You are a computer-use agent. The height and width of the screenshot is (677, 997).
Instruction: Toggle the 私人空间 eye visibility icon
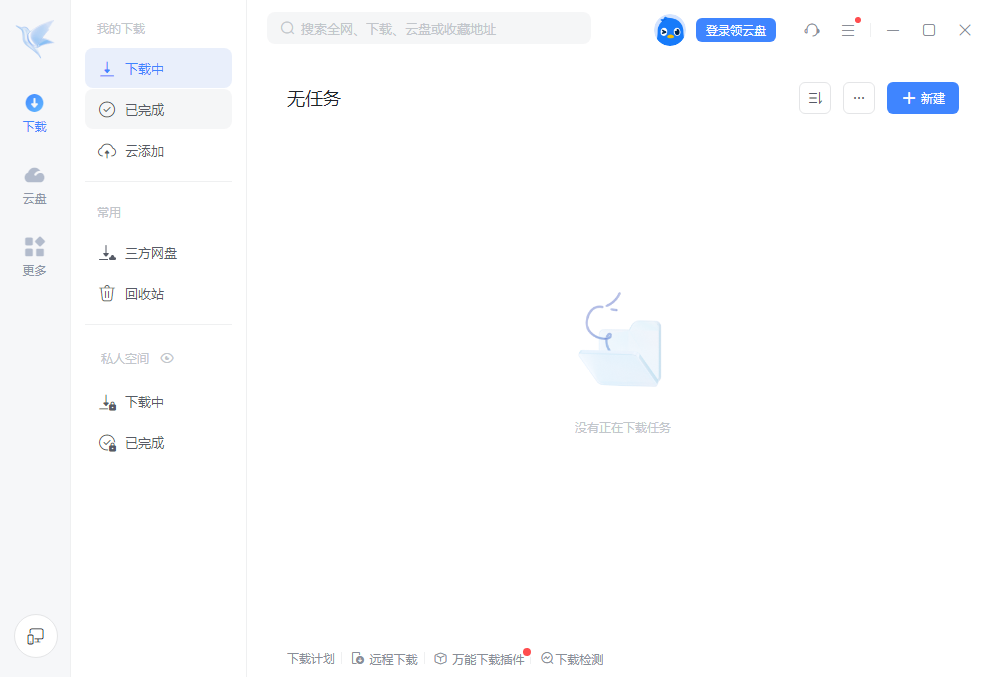pos(167,358)
